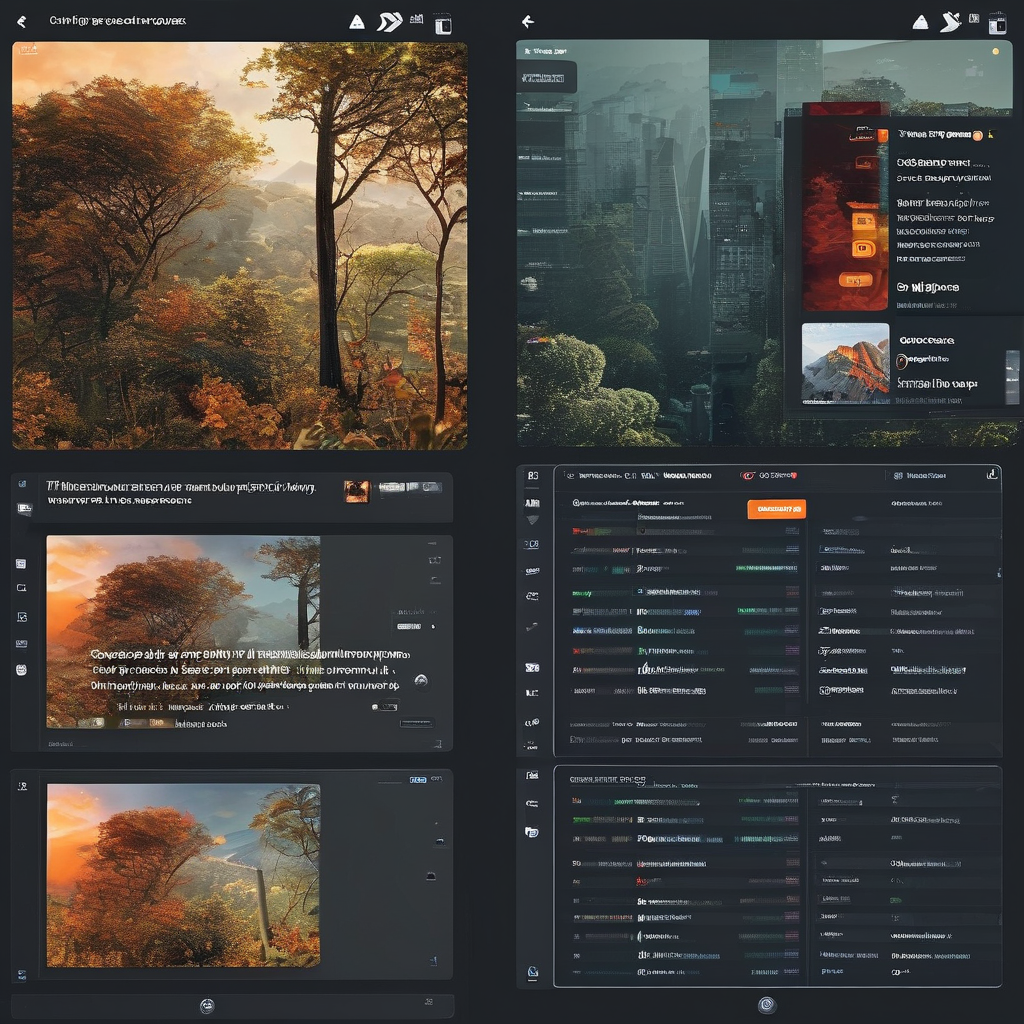Screen dimensions: 1024x1024
Task: Open the mountain thumbnail in the city side panel
Action: pos(845,362)
